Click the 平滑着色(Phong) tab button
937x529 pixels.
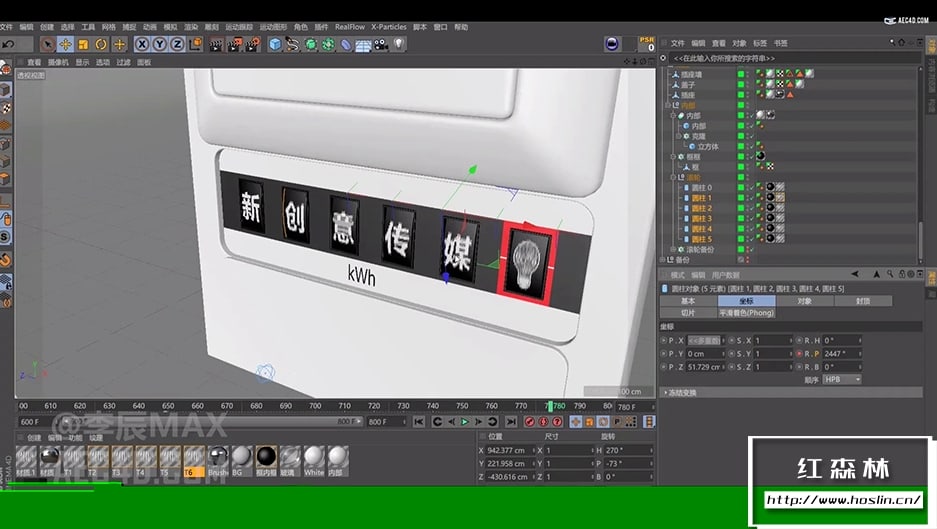746,312
